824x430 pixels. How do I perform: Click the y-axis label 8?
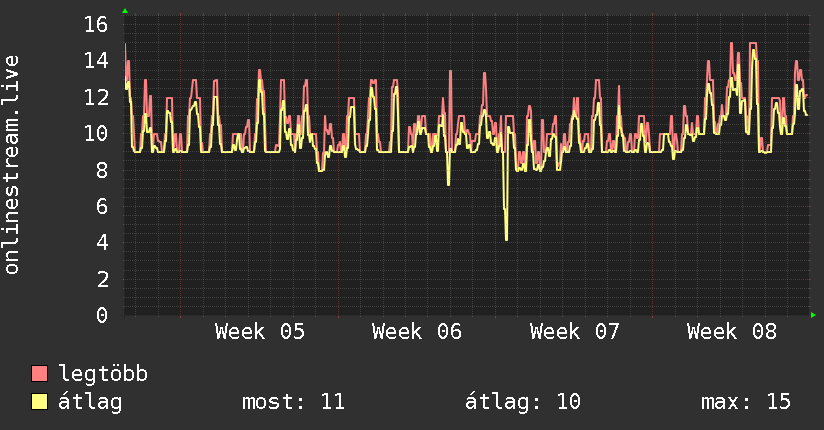(x=102, y=170)
